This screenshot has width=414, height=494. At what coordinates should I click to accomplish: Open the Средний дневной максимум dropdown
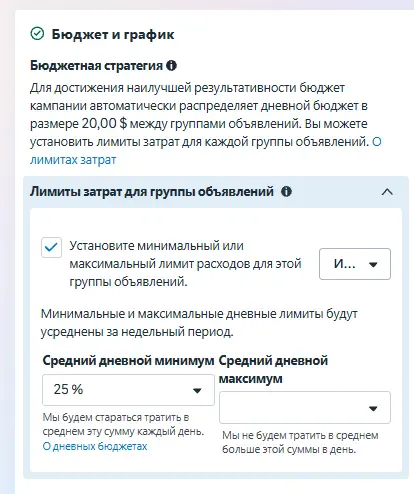click(x=305, y=408)
